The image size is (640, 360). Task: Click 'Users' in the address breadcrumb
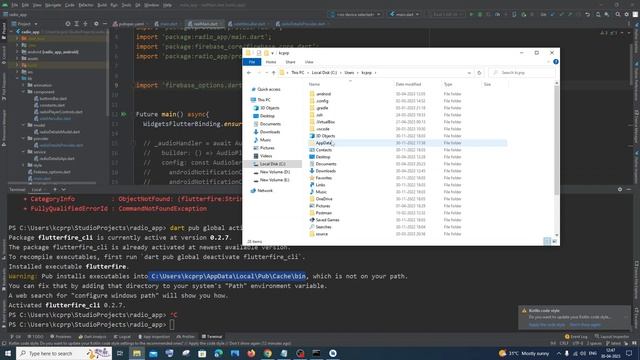[x=349, y=73]
